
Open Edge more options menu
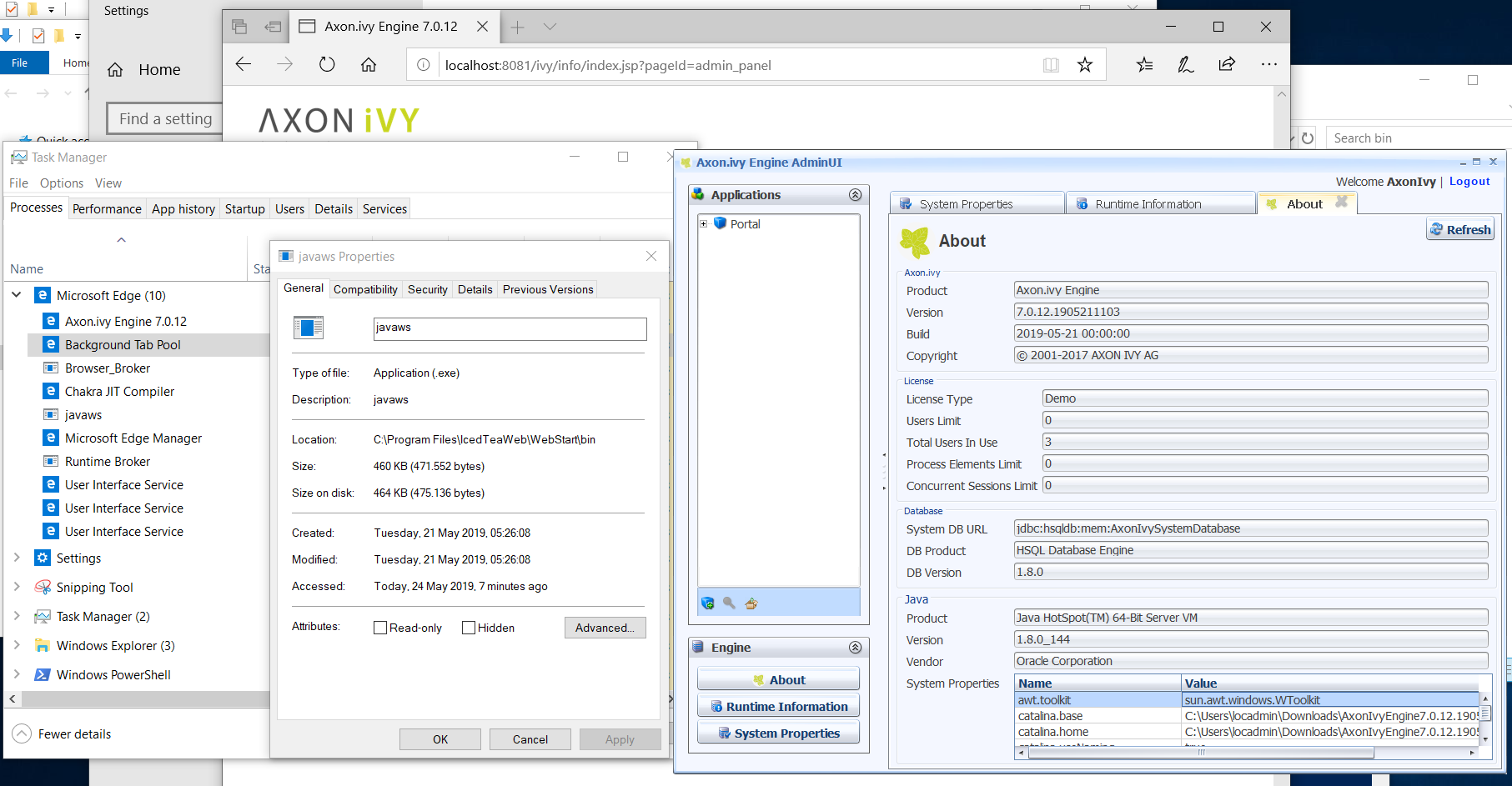point(1269,64)
